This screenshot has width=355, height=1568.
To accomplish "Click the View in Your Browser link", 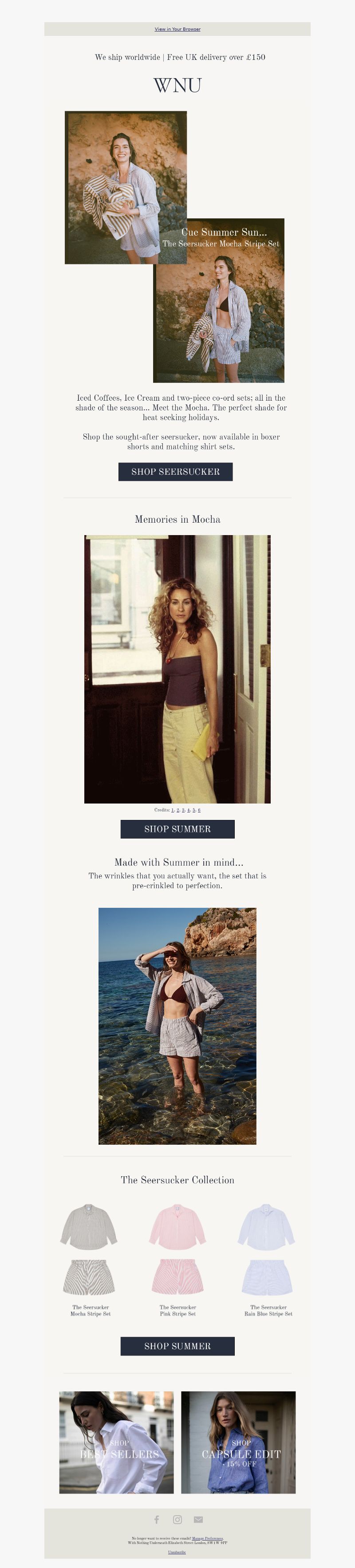I will coord(177,28).
